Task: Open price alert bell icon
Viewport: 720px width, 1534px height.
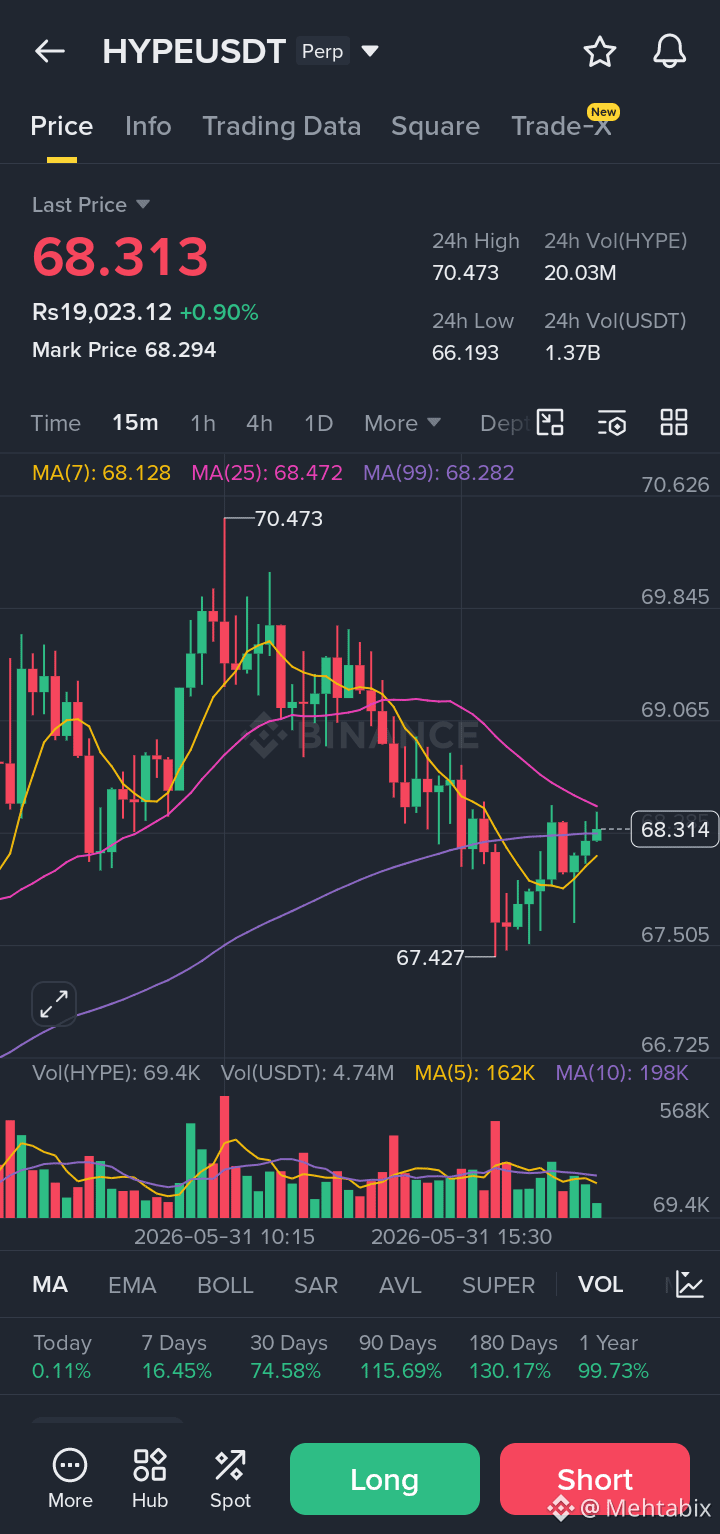Action: pyautogui.click(x=669, y=51)
